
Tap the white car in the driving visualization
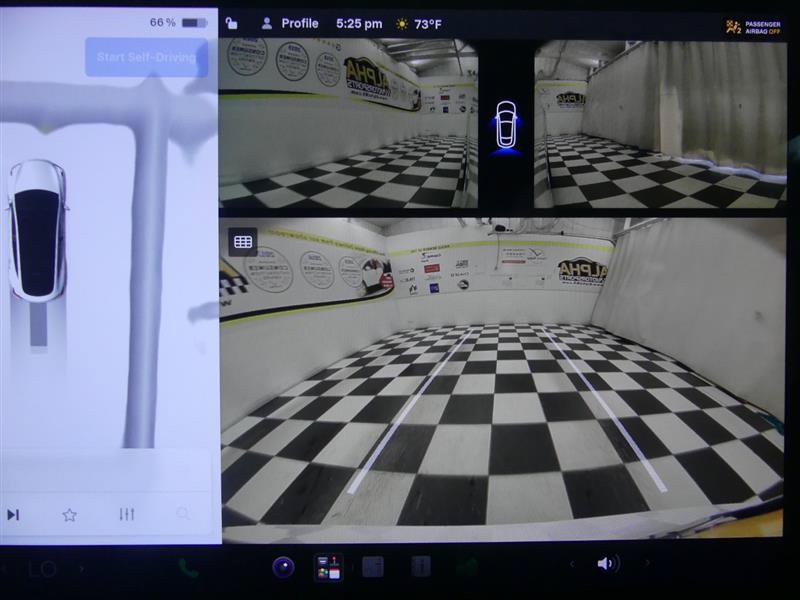tap(37, 230)
